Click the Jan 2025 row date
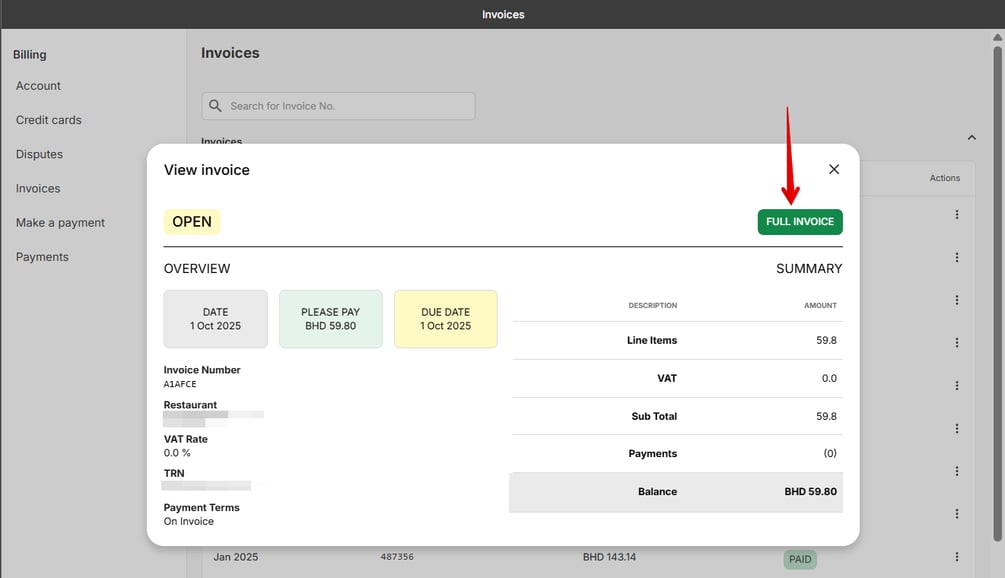This screenshot has width=1005, height=578. pos(236,557)
